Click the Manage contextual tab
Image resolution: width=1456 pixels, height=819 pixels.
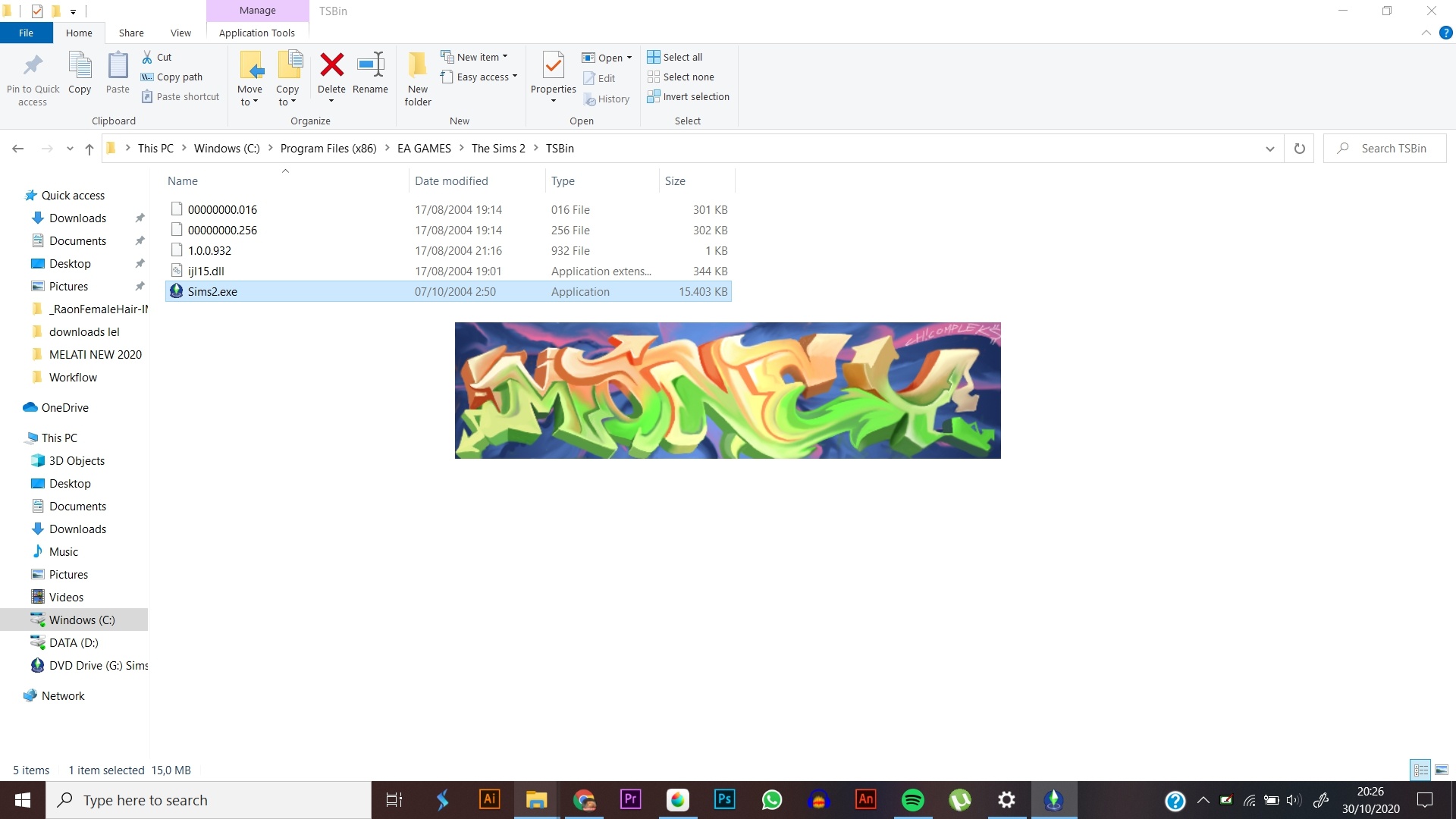pos(258,11)
